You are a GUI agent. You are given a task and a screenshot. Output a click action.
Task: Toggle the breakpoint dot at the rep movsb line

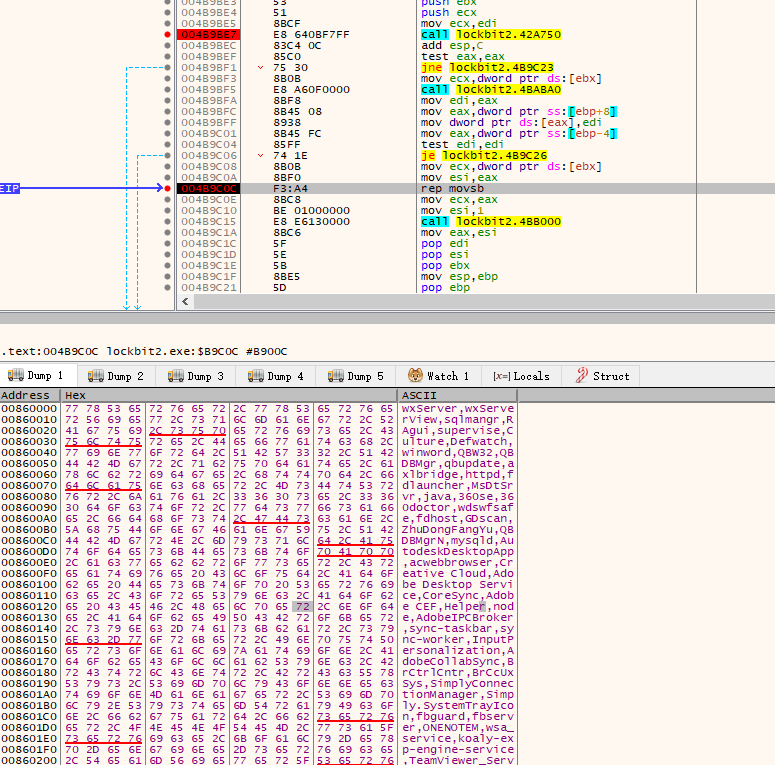pos(167,187)
